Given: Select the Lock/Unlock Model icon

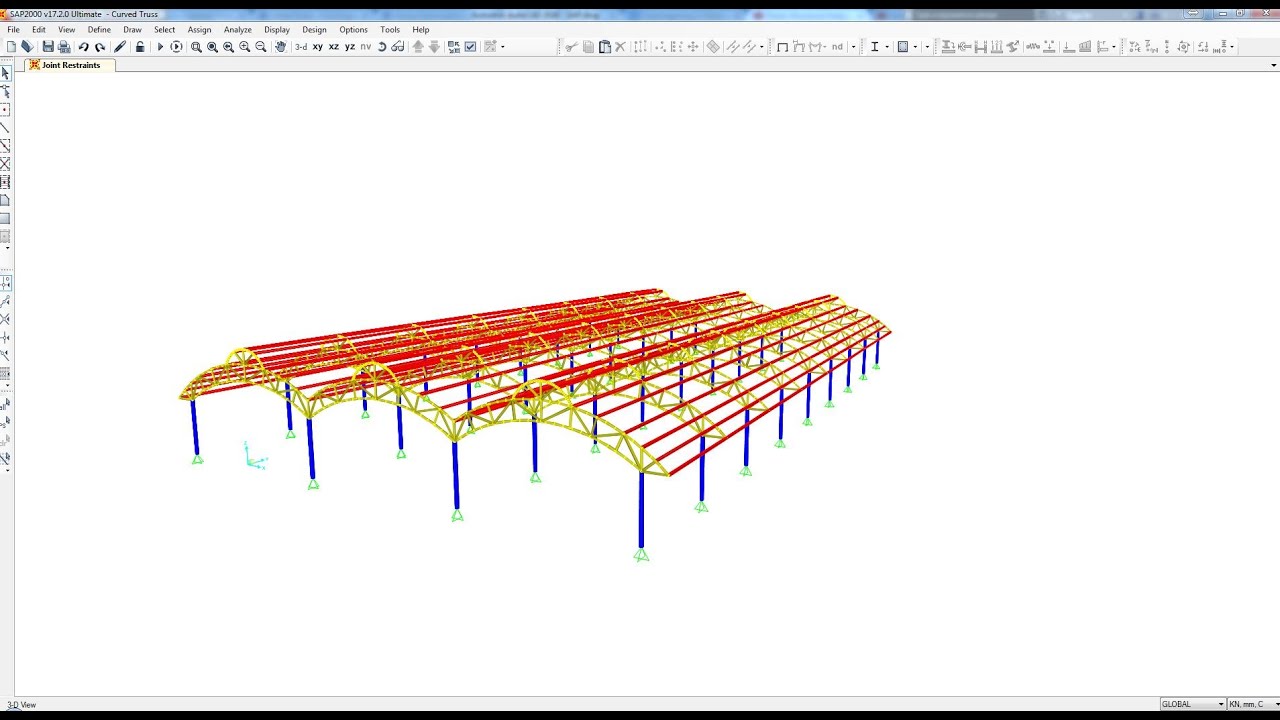Looking at the screenshot, I should [139, 46].
